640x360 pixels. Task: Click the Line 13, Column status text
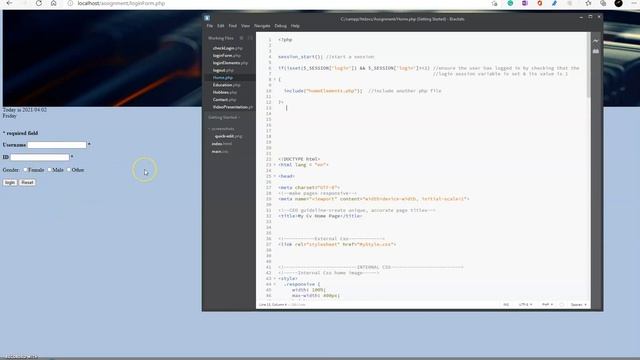coord(273,304)
